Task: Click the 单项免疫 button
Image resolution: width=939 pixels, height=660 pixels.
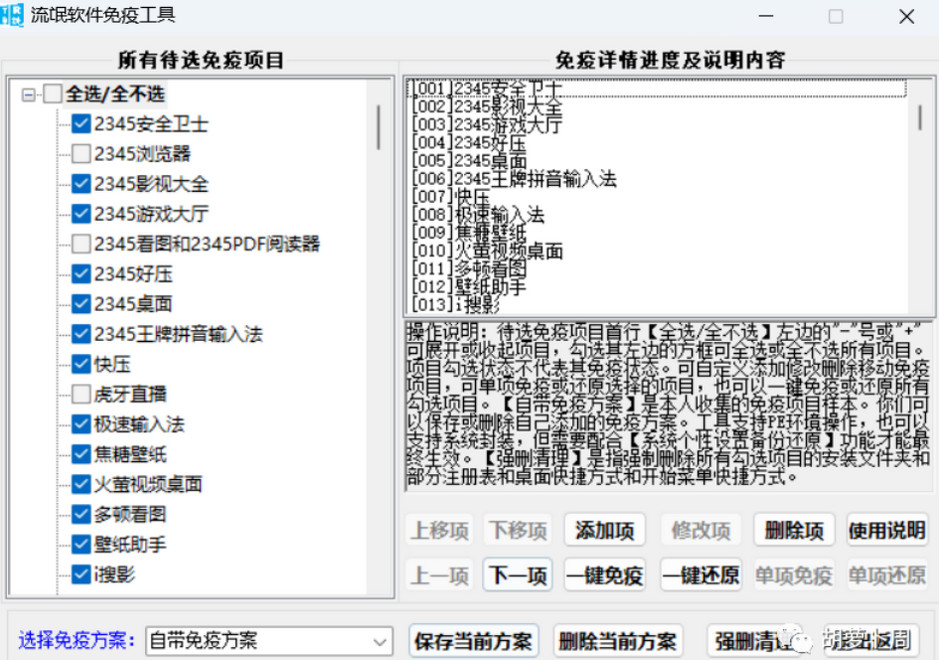Action: (x=794, y=576)
